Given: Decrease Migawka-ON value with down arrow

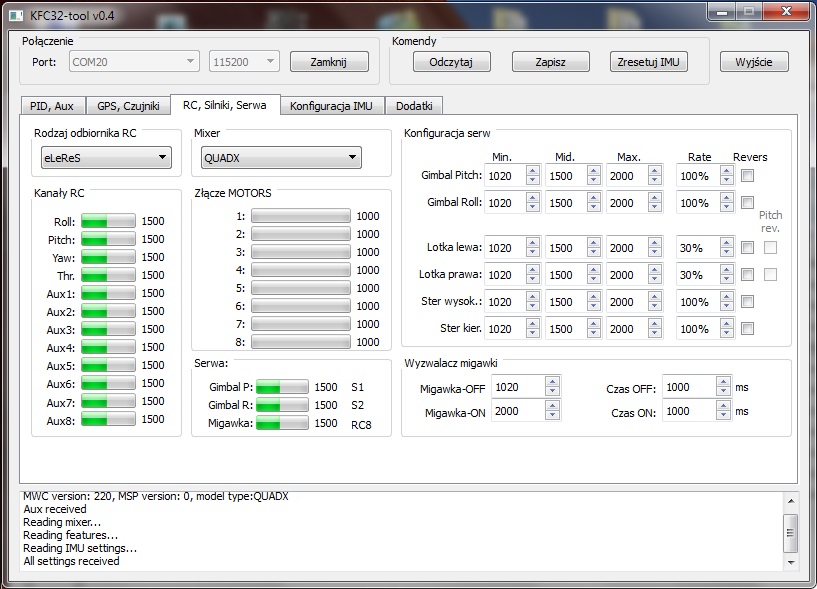Looking at the screenshot, I should (552, 415).
